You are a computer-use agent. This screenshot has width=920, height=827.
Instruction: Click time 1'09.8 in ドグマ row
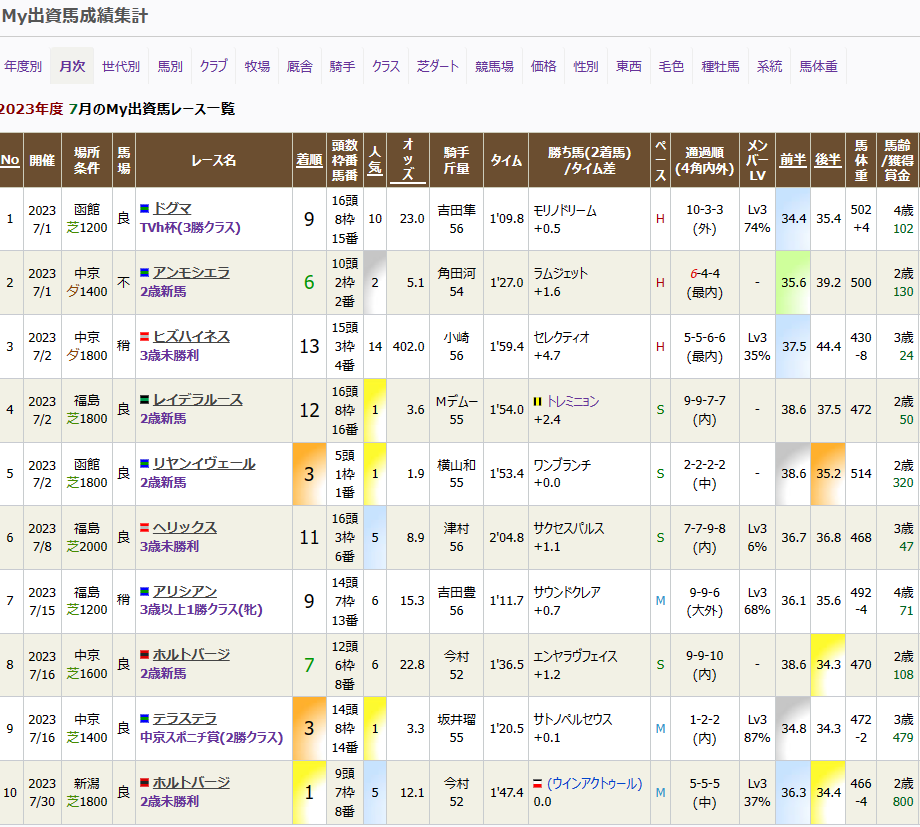point(506,219)
